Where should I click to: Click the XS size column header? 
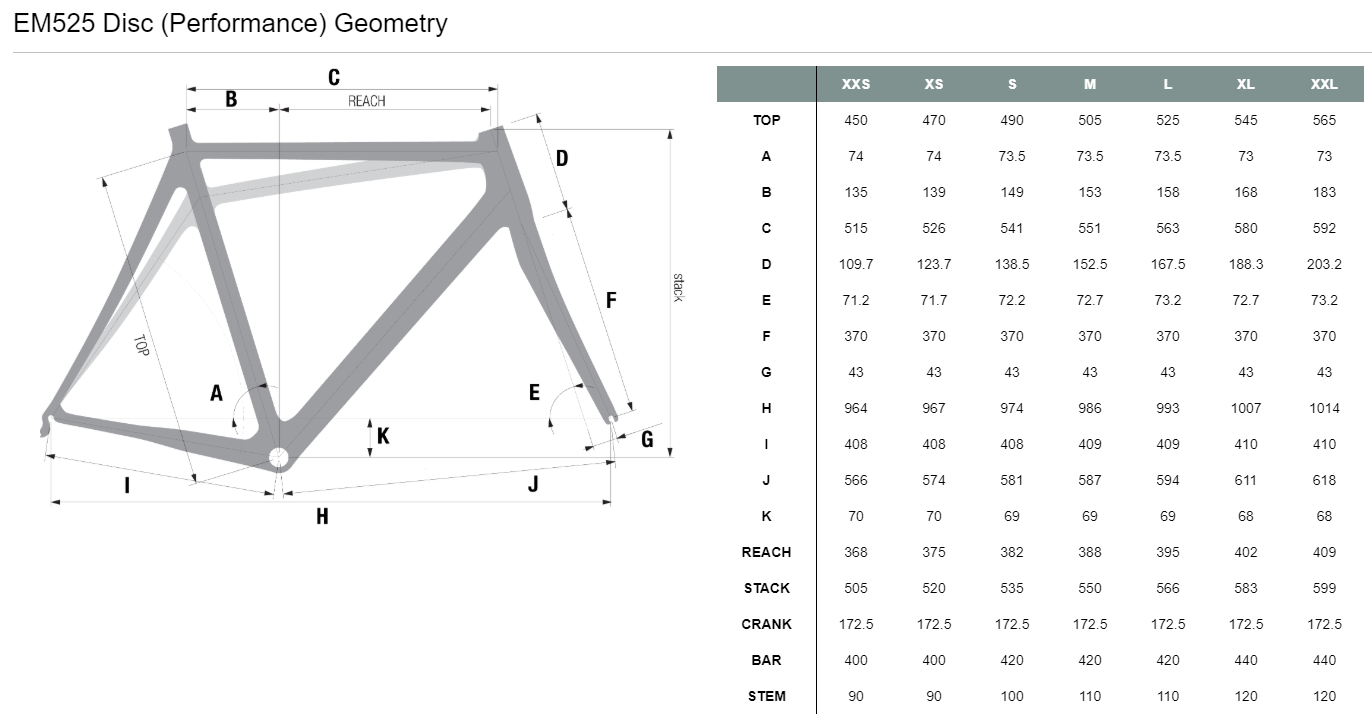[x=933, y=84]
